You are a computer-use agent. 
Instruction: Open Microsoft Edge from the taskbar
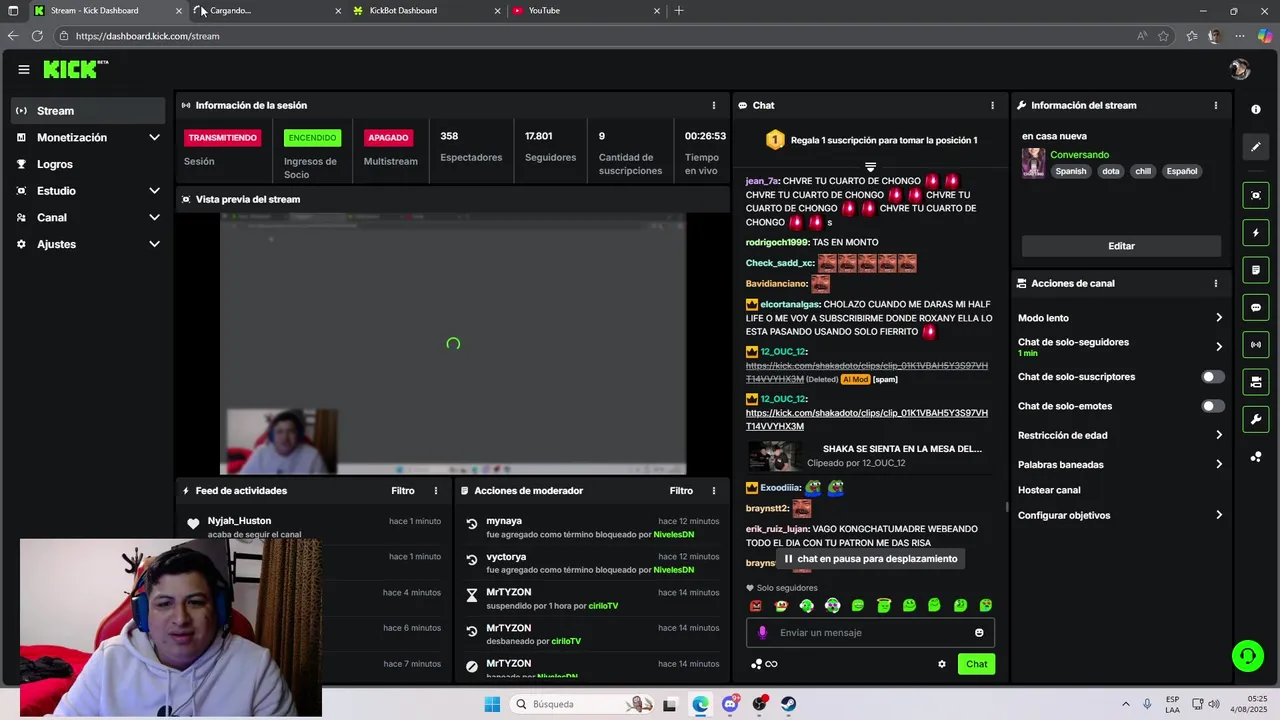pyautogui.click(x=700, y=704)
